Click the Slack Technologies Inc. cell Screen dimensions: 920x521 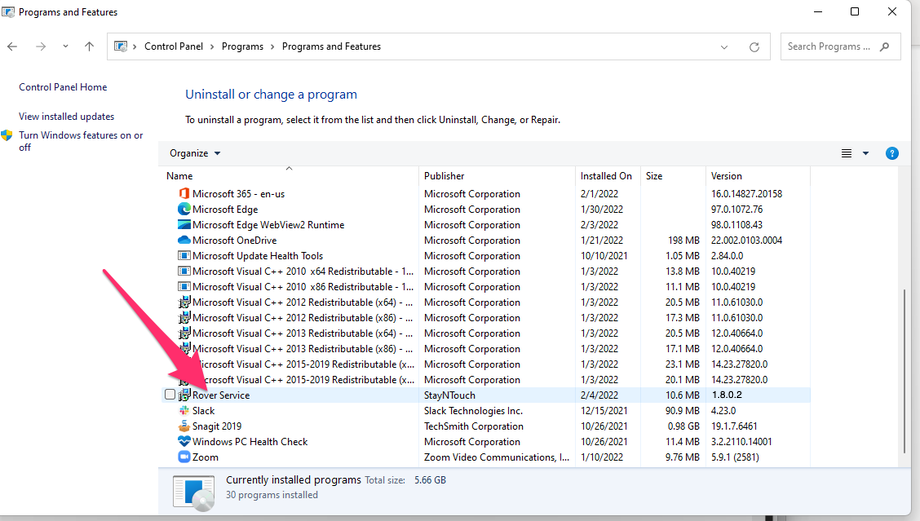click(x=473, y=411)
